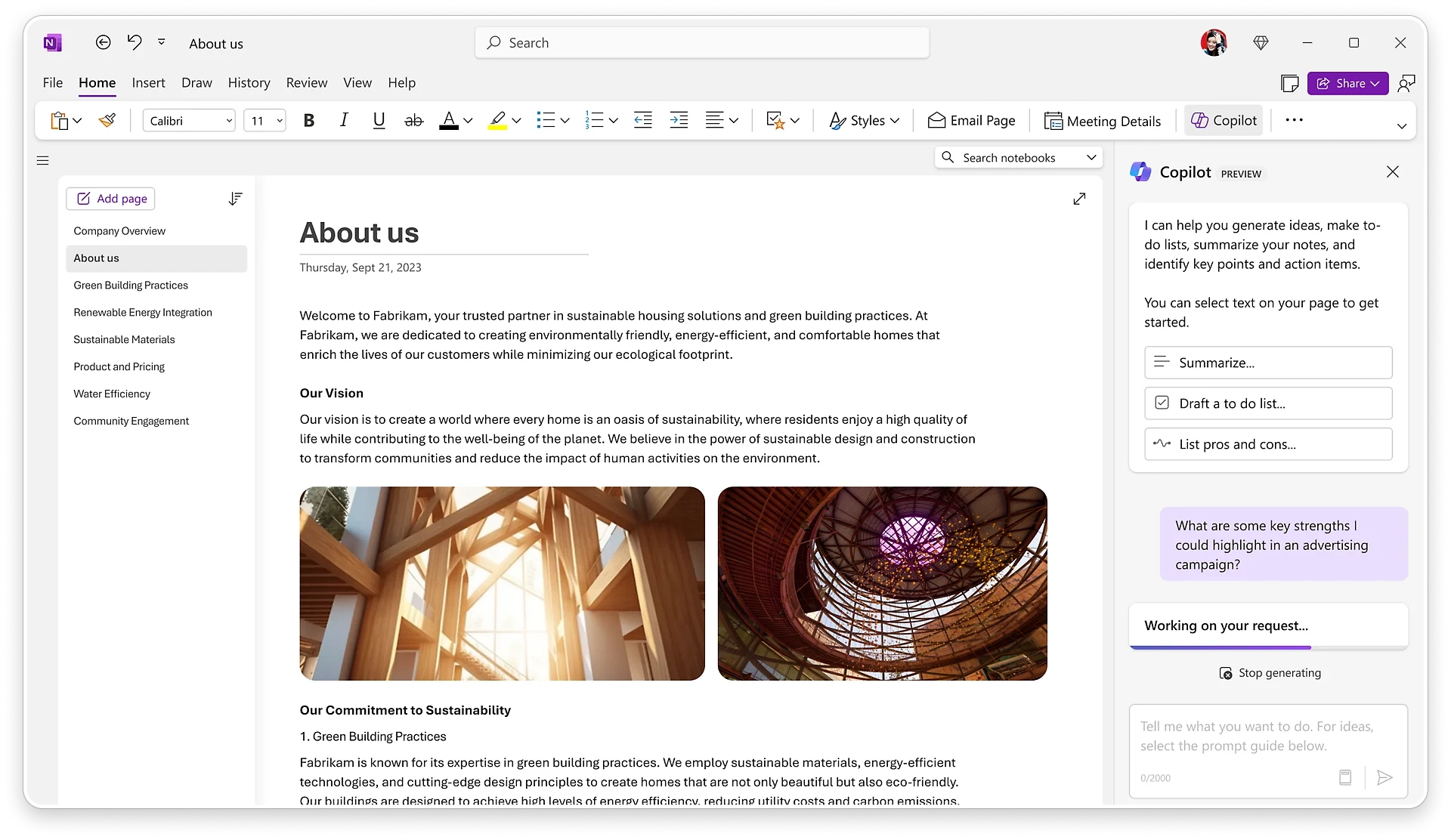Toggle bold formatting
The height and width of the screenshot is (840, 1451).
[x=309, y=120]
